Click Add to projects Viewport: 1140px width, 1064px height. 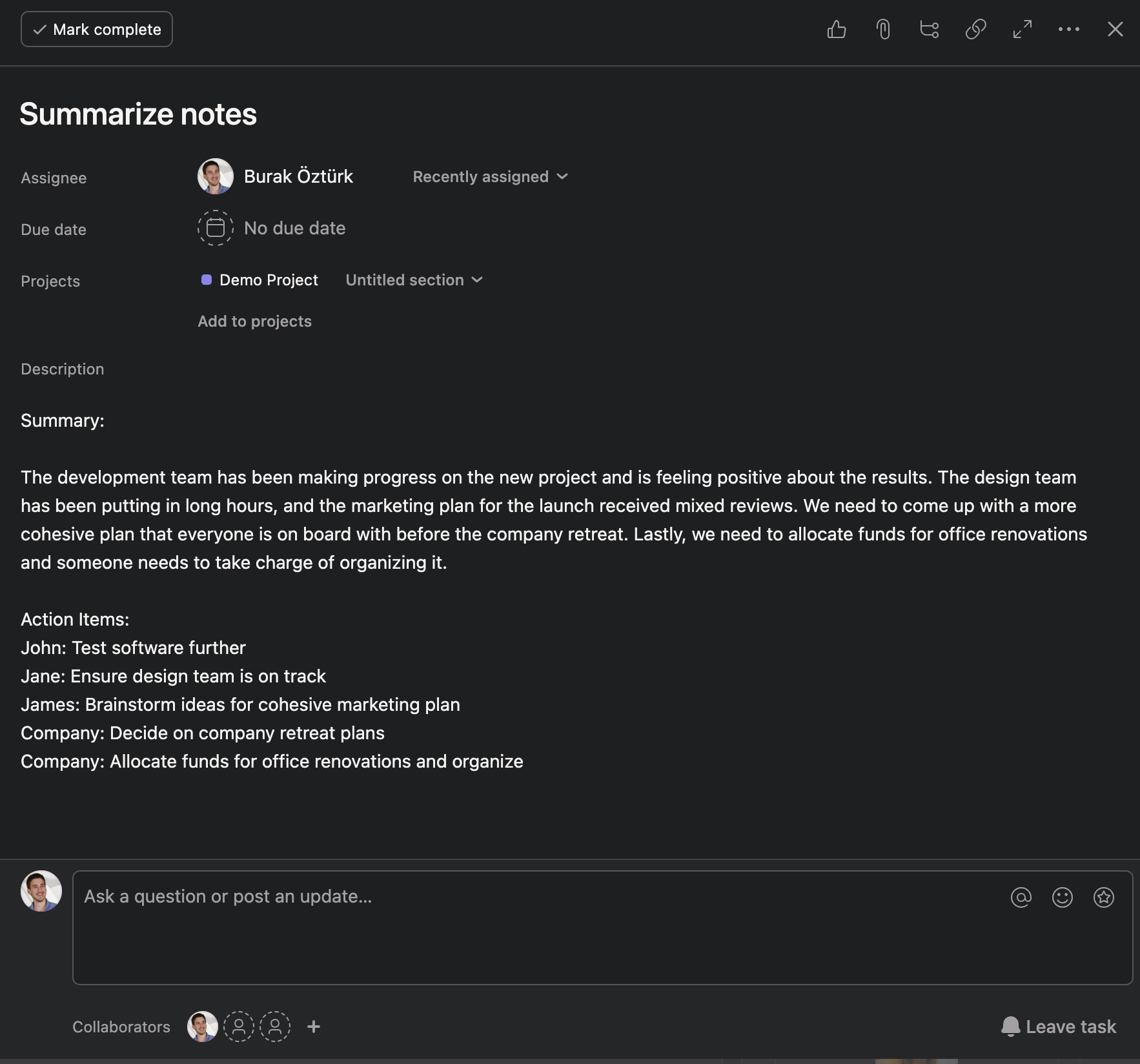pos(254,321)
